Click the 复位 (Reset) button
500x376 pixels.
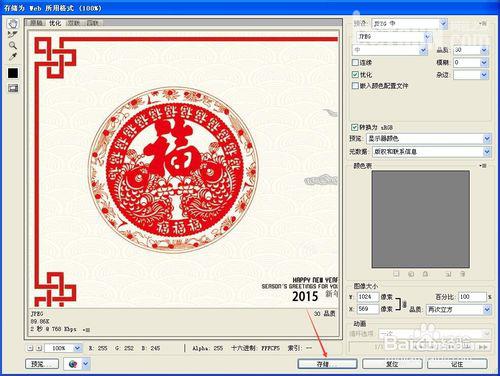point(392,364)
